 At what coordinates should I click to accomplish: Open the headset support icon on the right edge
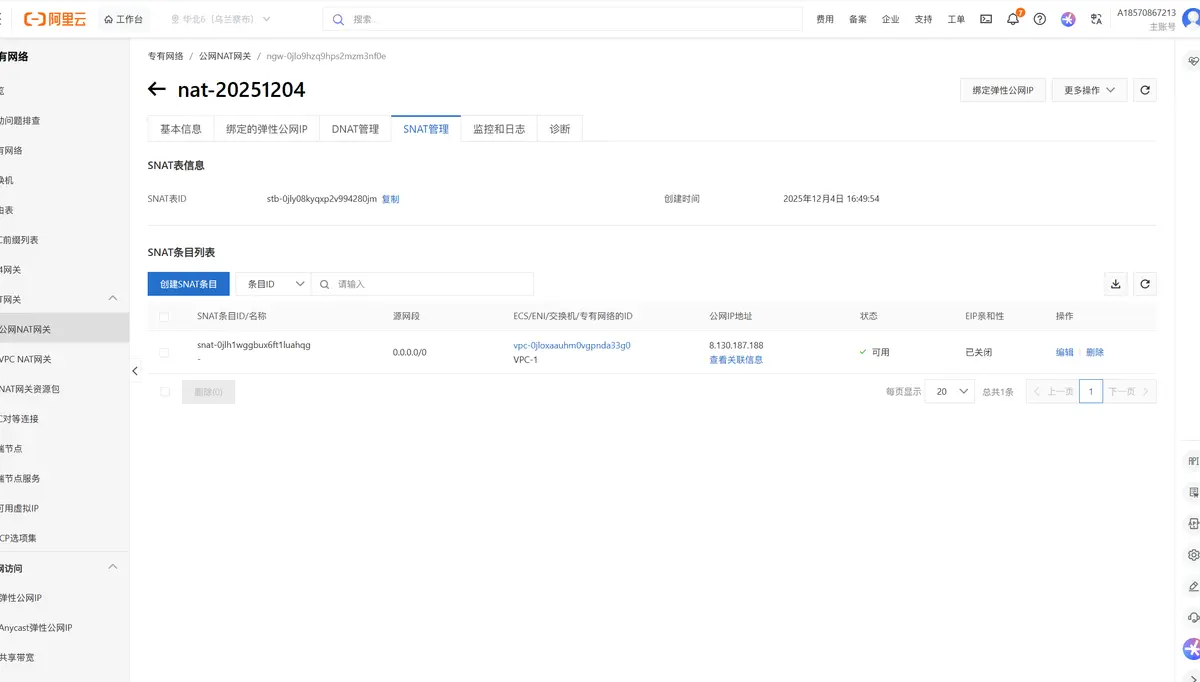click(x=1193, y=617)
